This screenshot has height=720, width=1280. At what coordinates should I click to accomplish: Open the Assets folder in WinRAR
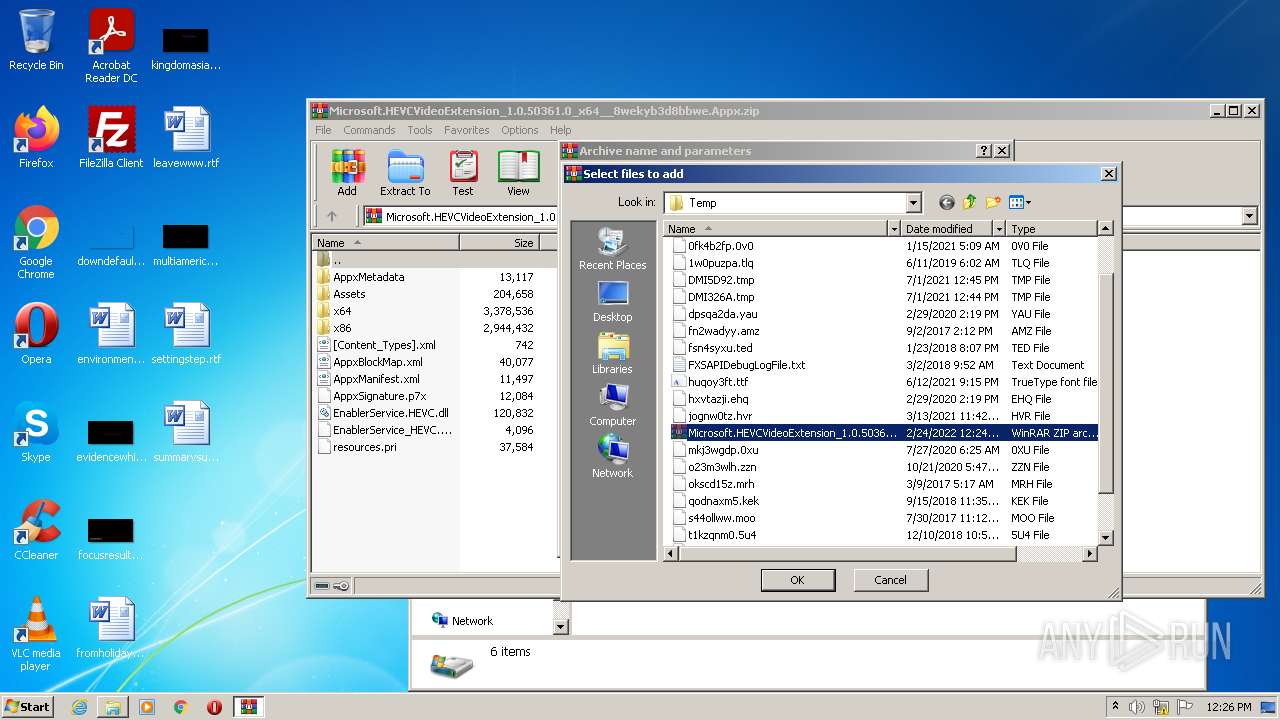(349, 294)
